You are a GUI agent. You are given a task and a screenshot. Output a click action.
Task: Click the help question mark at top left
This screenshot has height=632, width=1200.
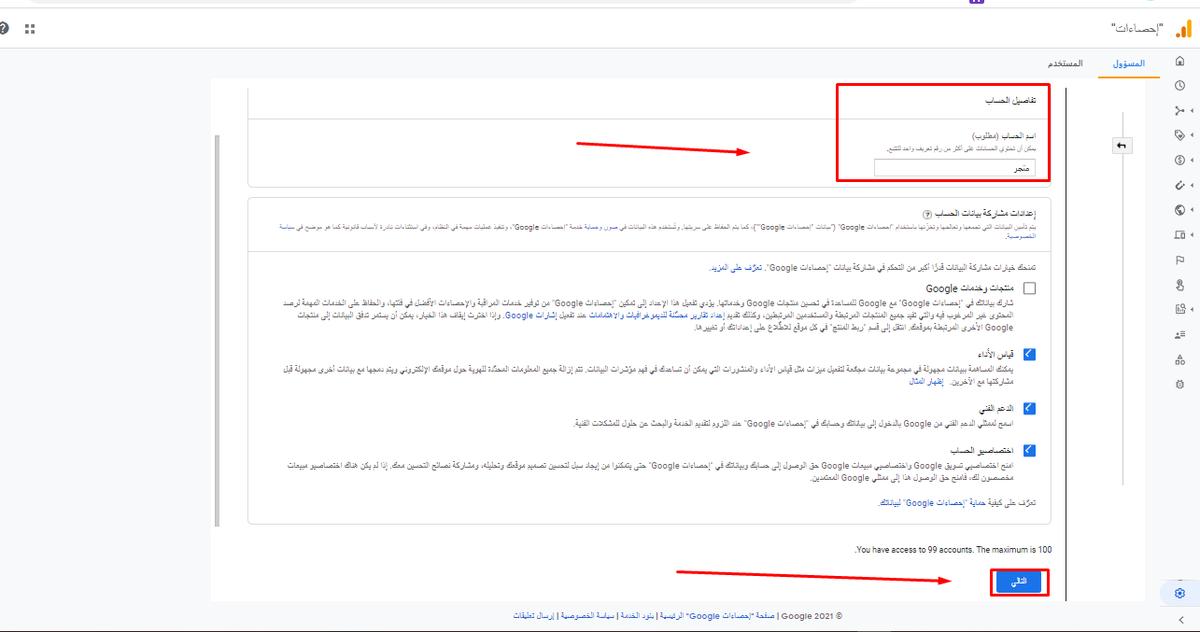(x=4, y=29)
